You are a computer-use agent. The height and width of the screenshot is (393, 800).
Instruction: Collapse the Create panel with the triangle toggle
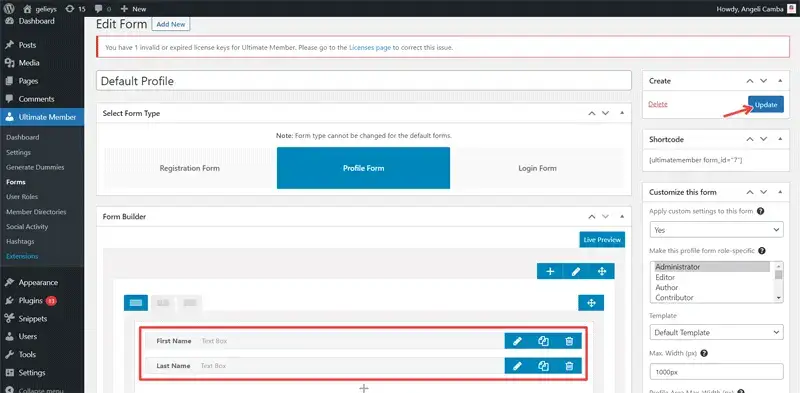(780, 81)
